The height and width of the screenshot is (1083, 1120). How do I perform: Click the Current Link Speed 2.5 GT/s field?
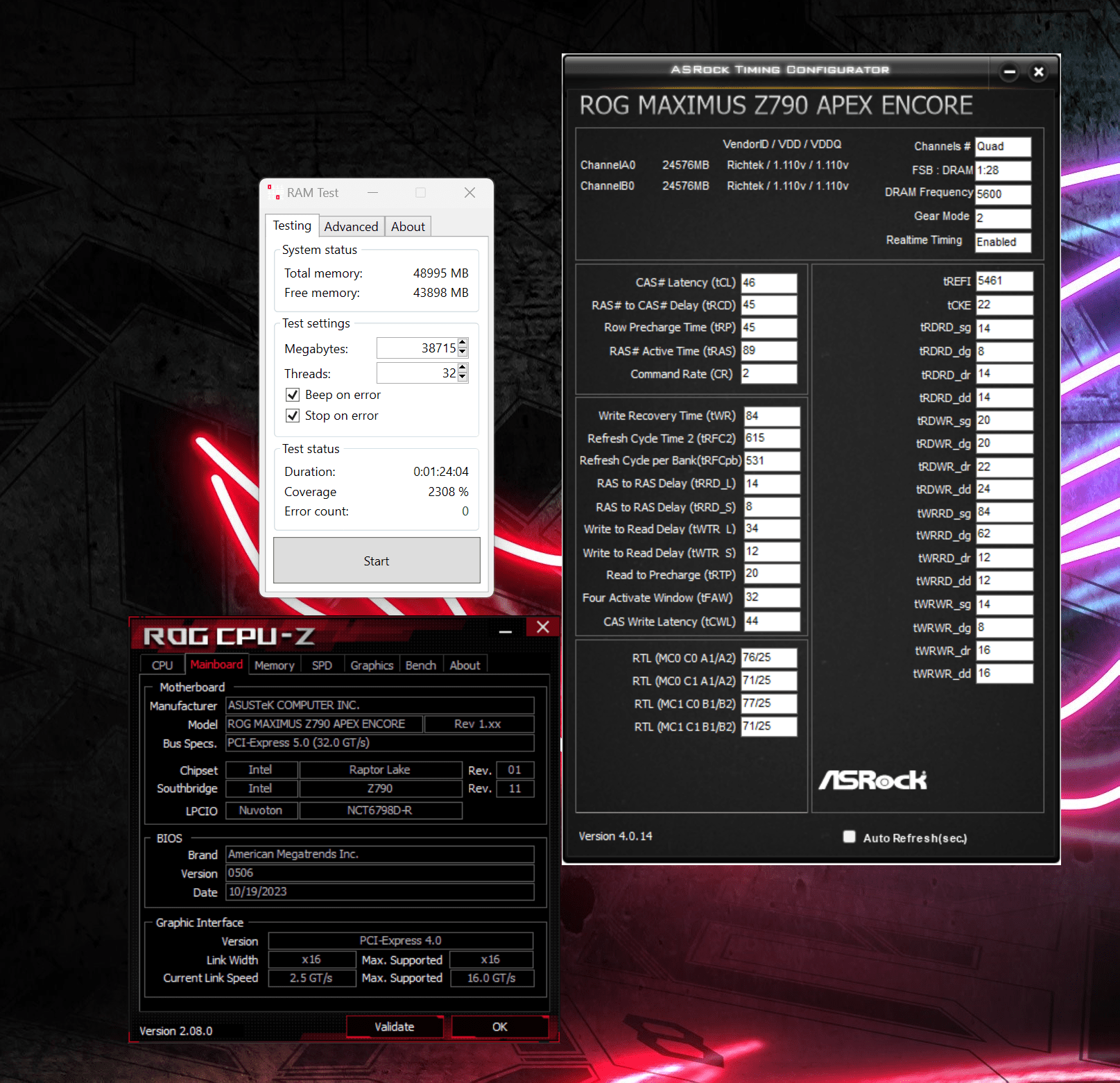click(311, 978)
